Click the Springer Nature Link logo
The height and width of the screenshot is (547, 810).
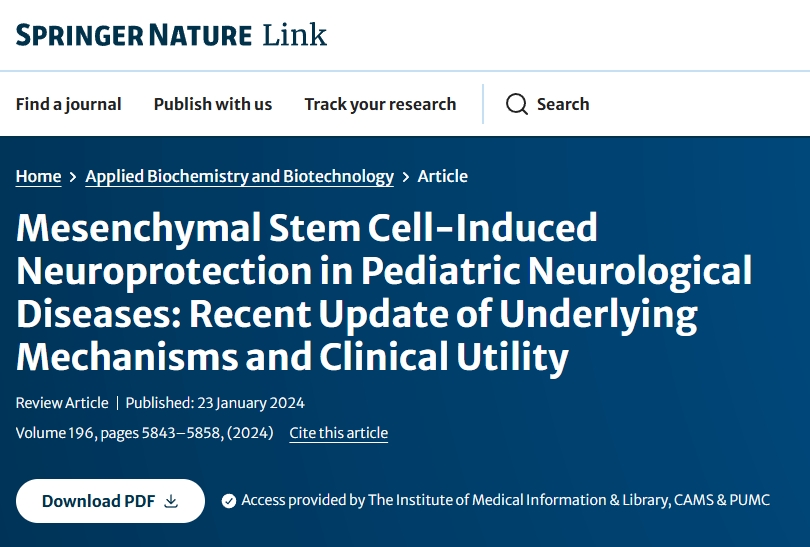coord(171,35)
